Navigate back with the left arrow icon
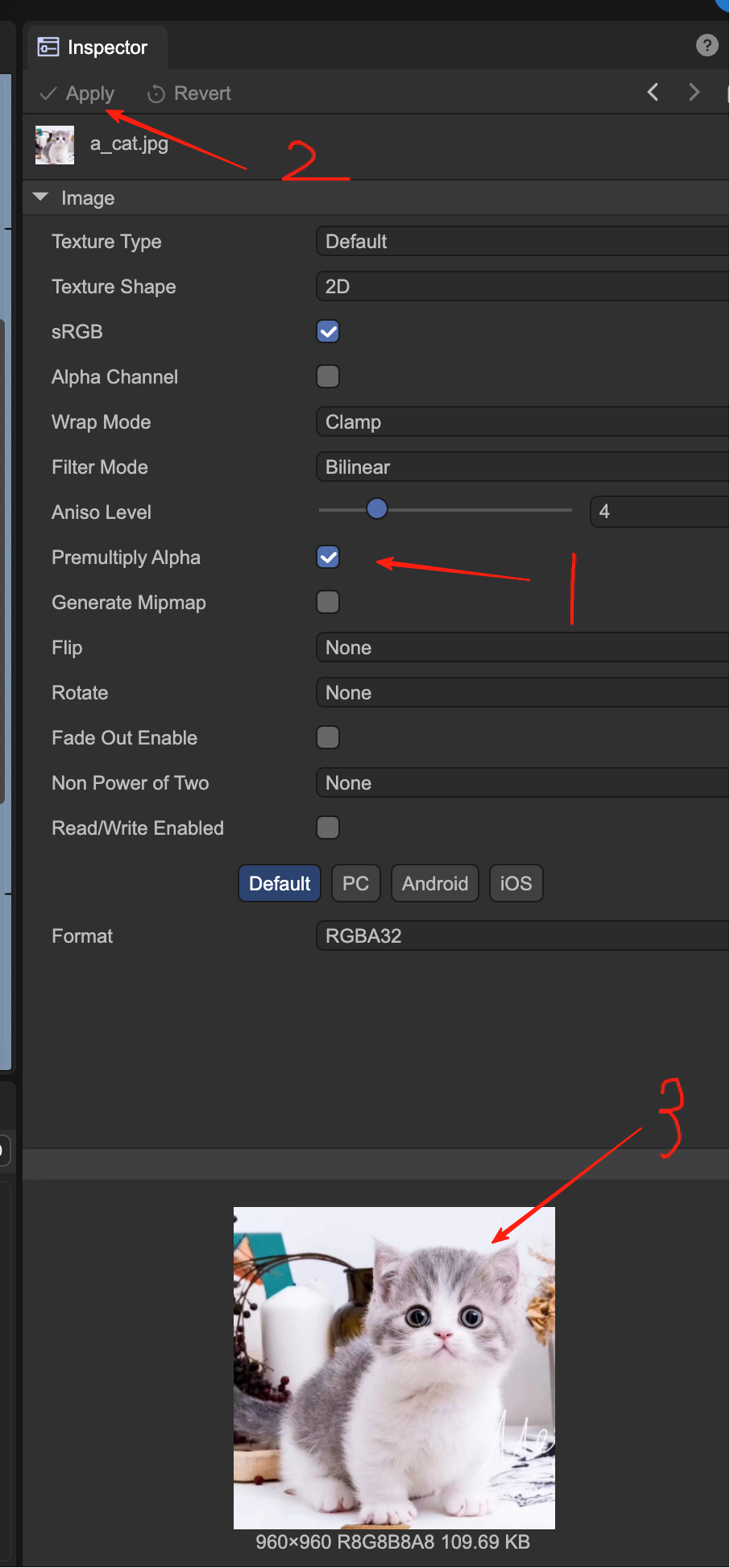This screenshot has height=1568, width=730. 653,93
